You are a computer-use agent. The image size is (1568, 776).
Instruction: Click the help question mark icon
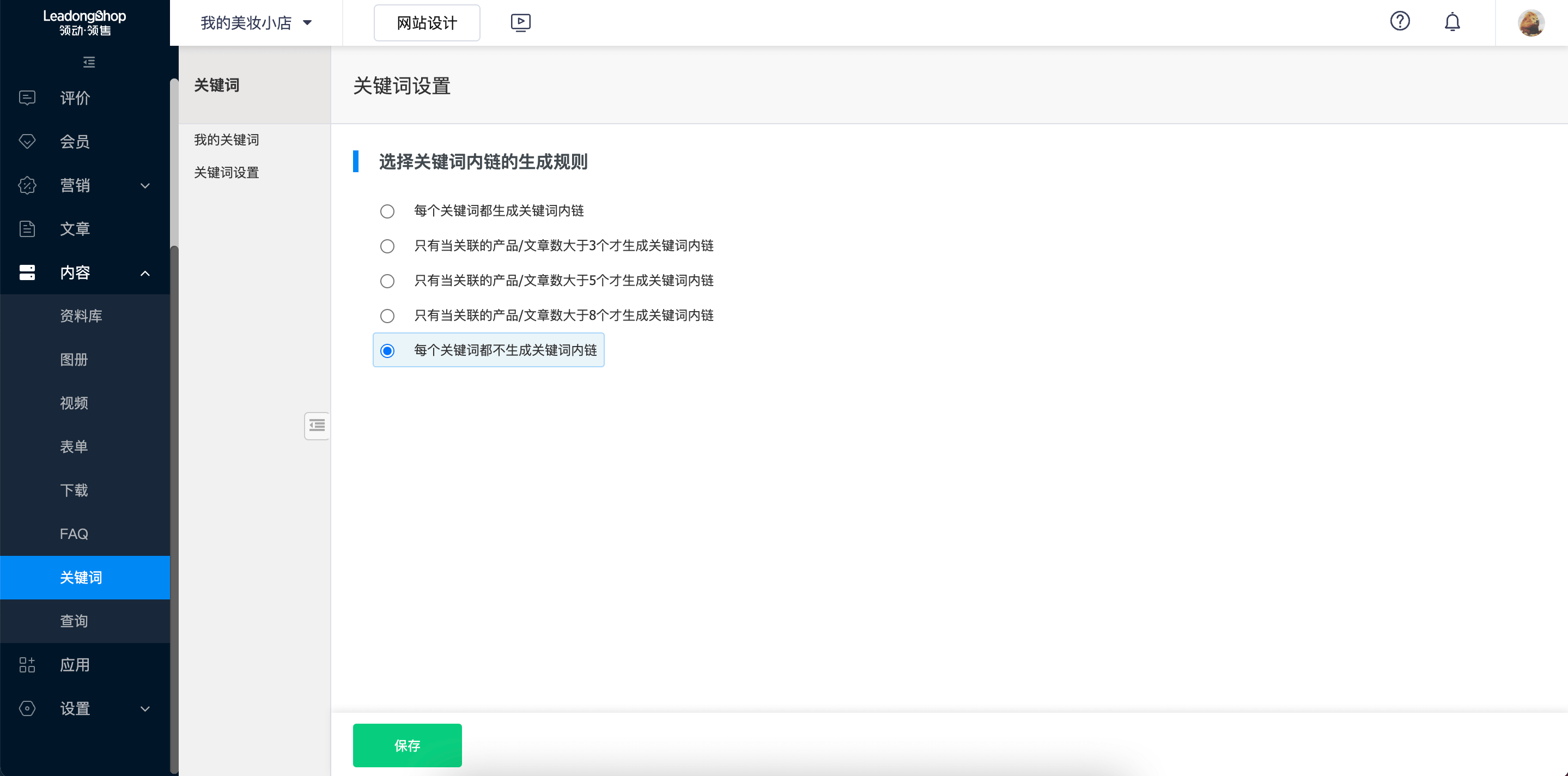point(1400,21)
